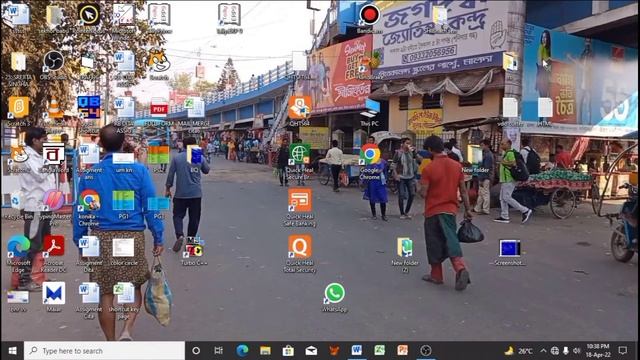Open the yellow-ring cursor shortcut icon
The width and height of the screenshot is (640, 360).
pos(89,15)
